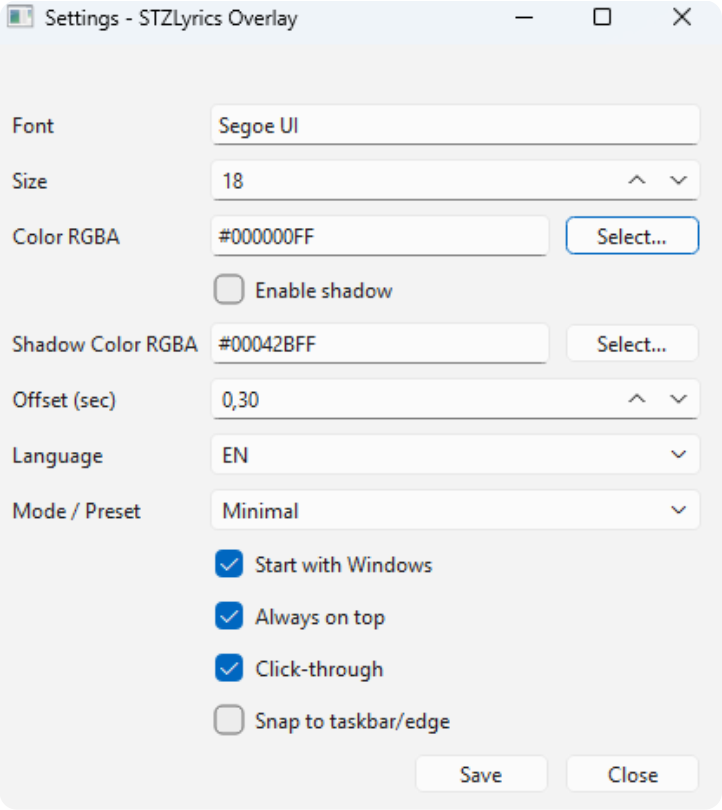Expand the Mode / Preset dropdown
The height and width of the screenshot is (810, 722).
[x=455, y=511]
